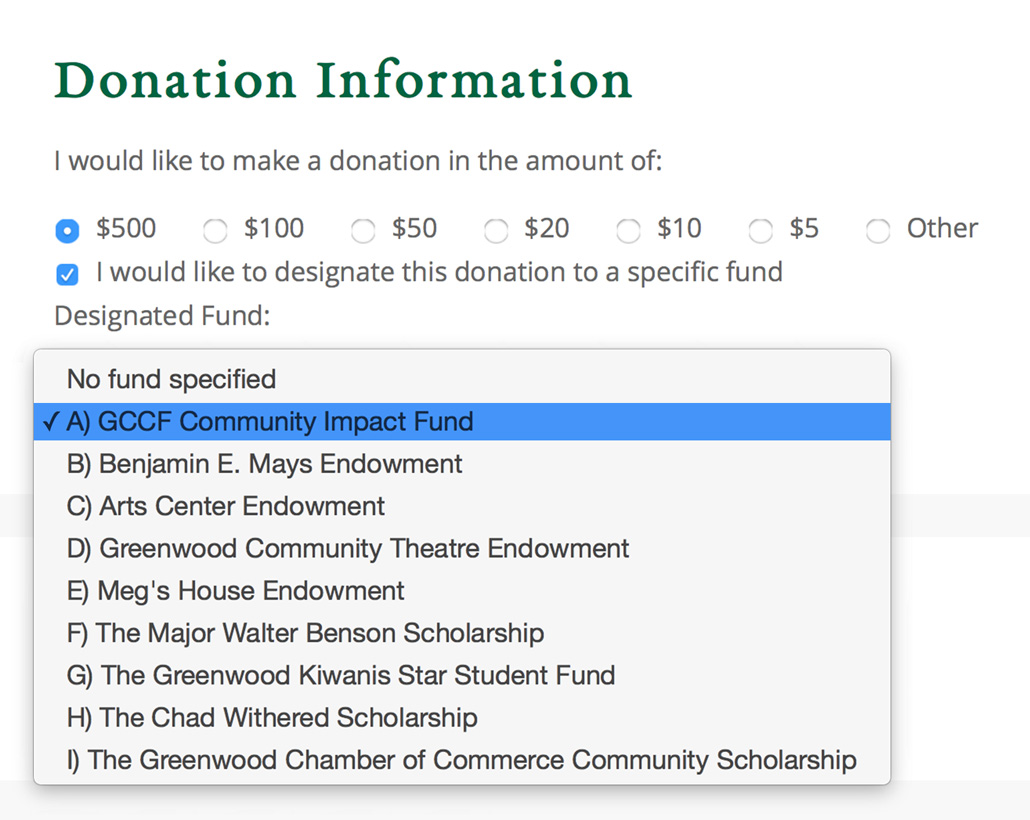Select the $10 radio button
1030x820 pixels.
point(628,231)
